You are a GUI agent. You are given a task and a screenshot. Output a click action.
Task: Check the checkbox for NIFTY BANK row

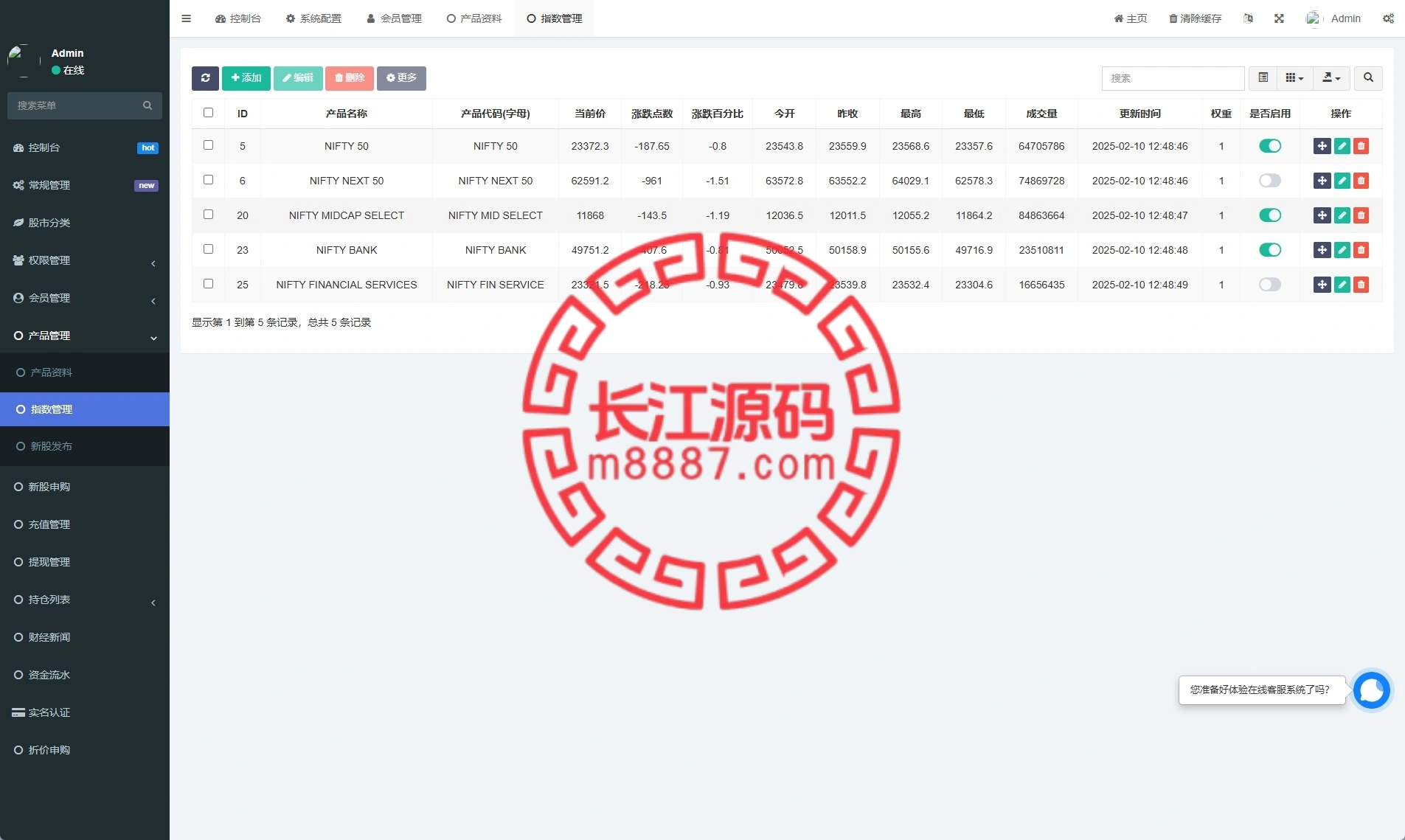[208, 249]
